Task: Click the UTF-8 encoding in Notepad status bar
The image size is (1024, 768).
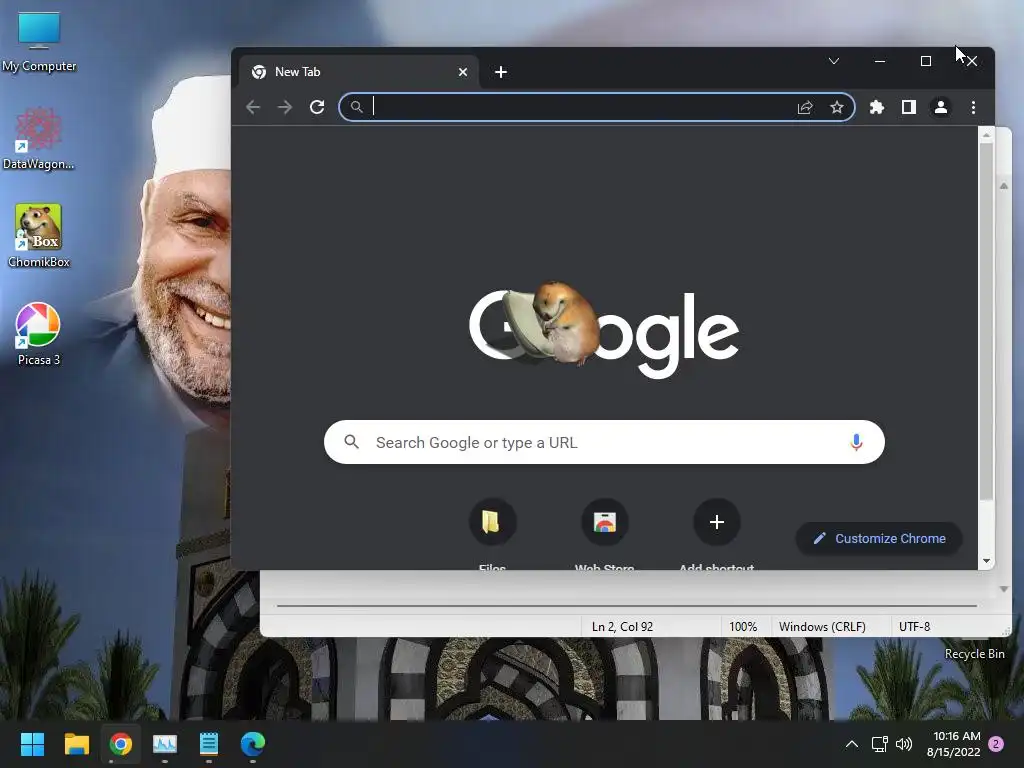Action: click(914, 626)
